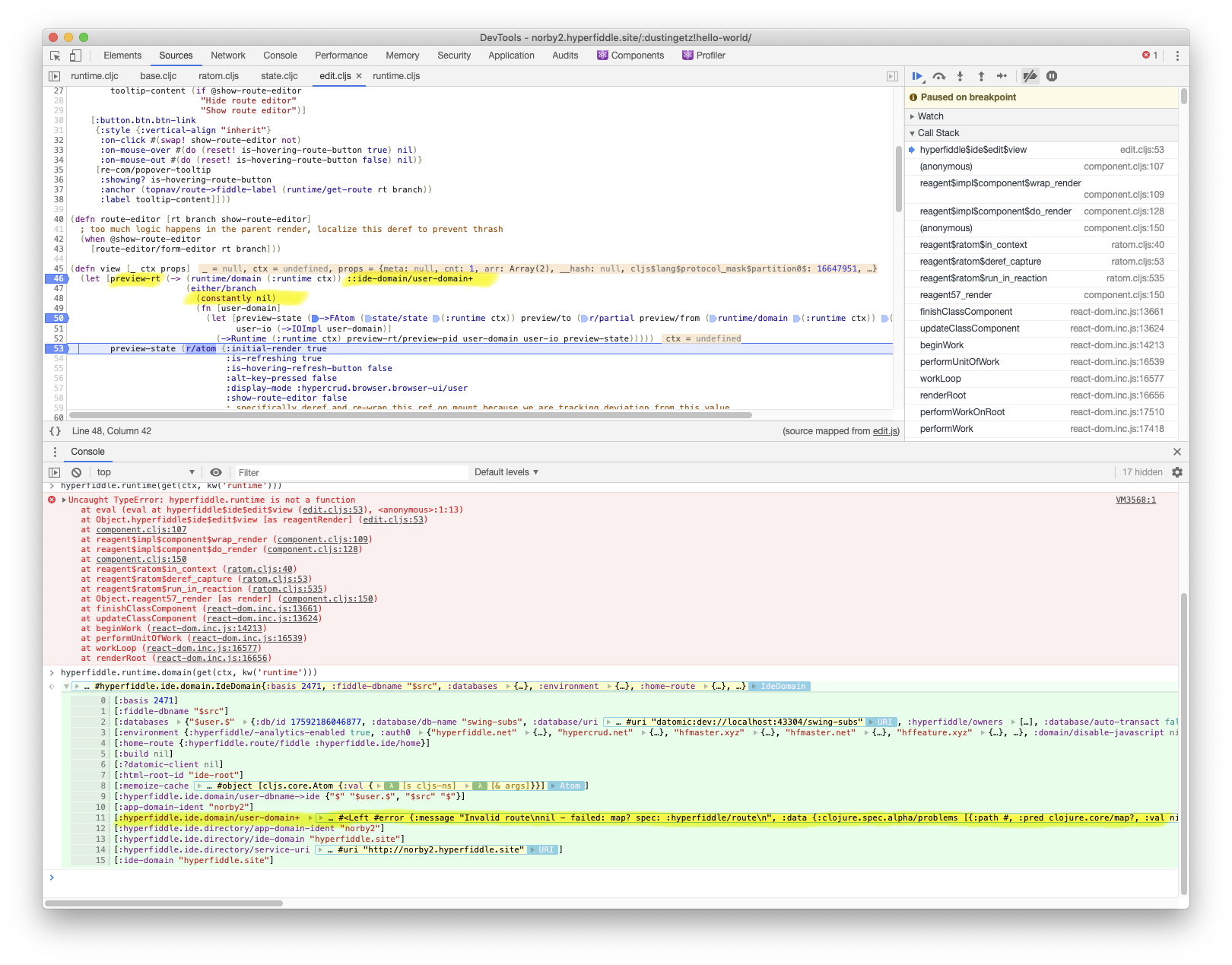
Task: Switch to the Components tab
Action: [x=630, y=56]
